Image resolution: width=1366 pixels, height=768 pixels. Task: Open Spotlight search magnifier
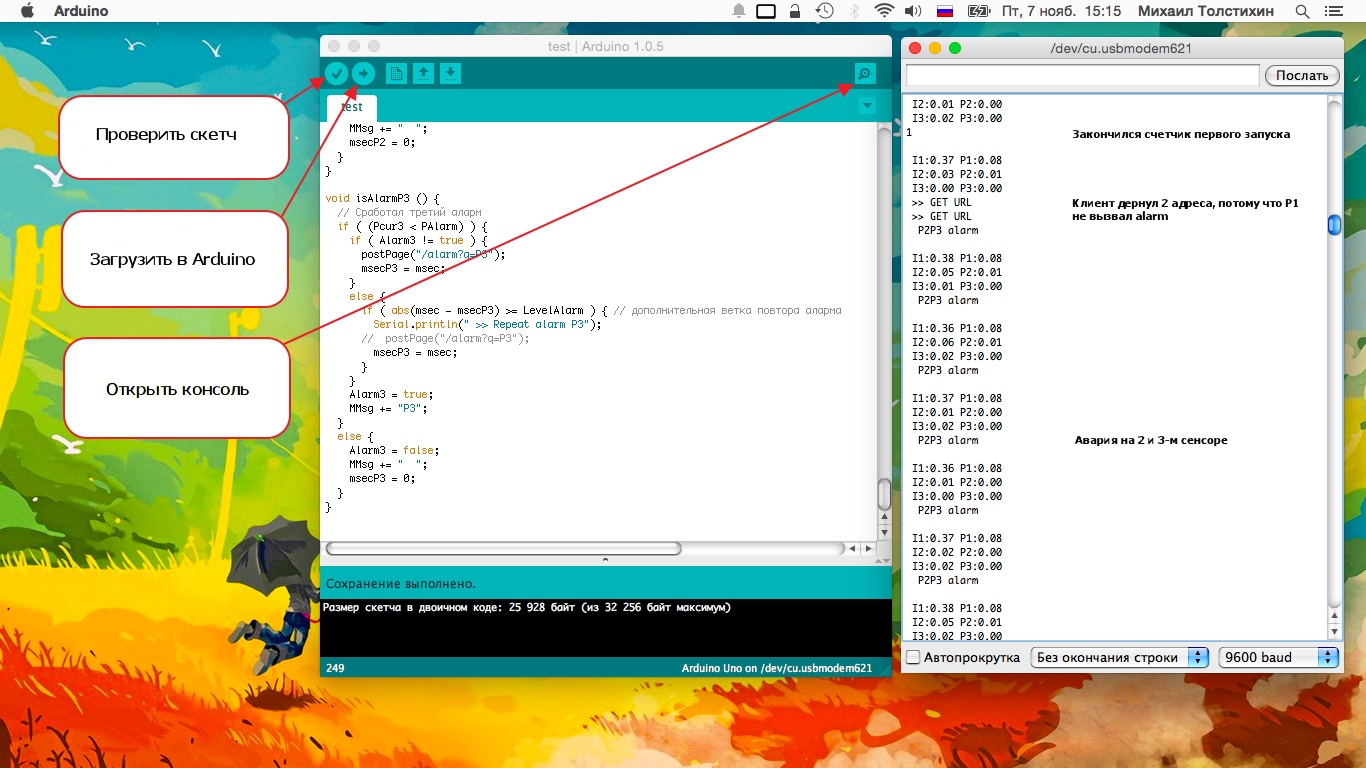tap(1302, 11)
